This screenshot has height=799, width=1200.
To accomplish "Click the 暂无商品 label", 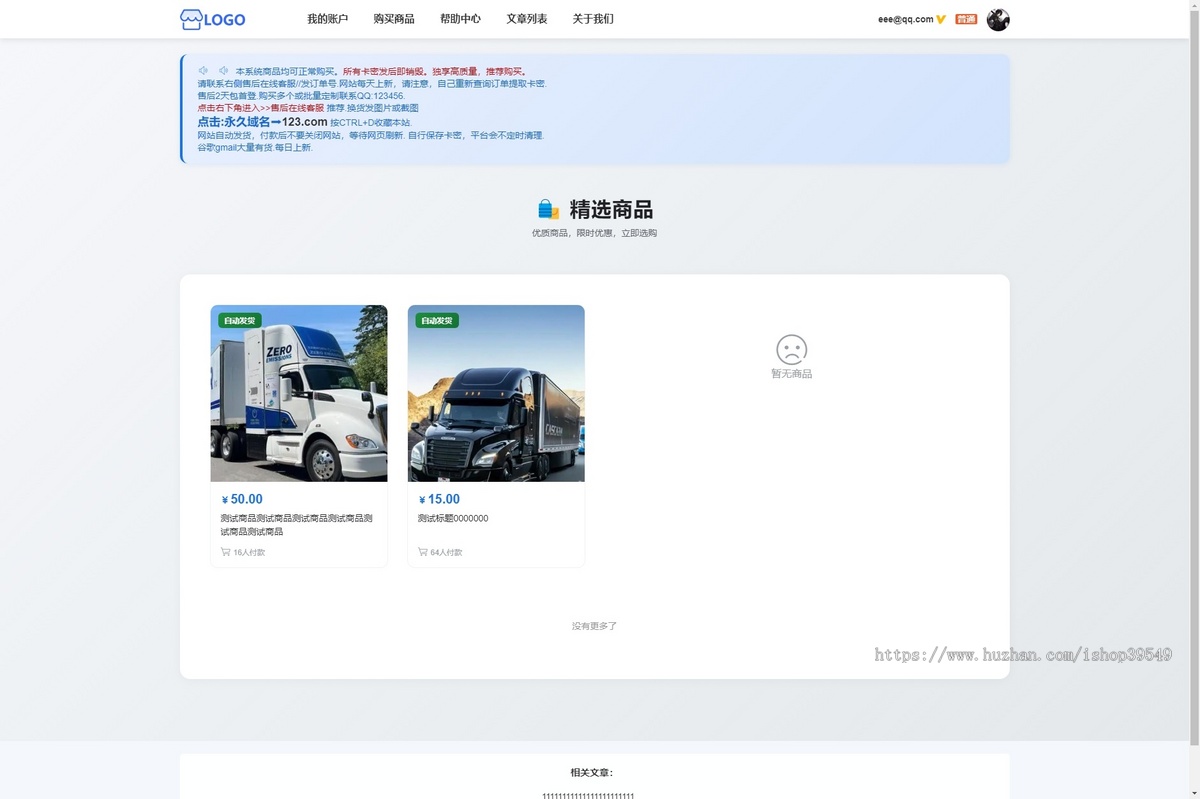I will click(791, 374).
